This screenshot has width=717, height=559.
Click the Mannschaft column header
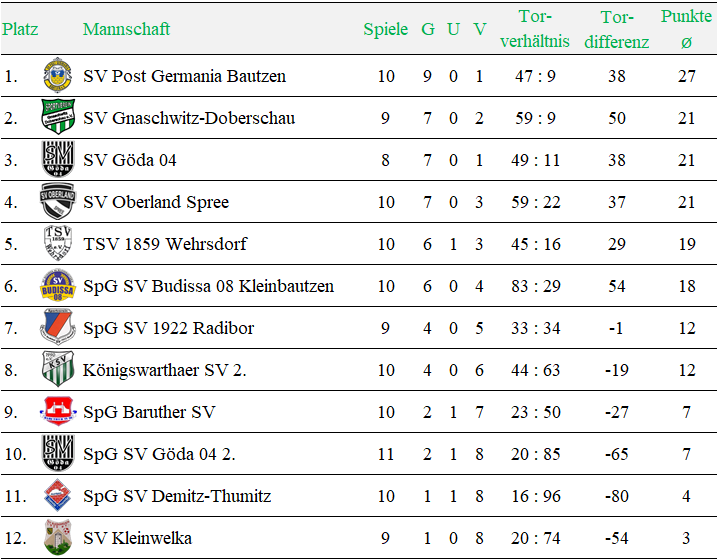tap(126, 29)
